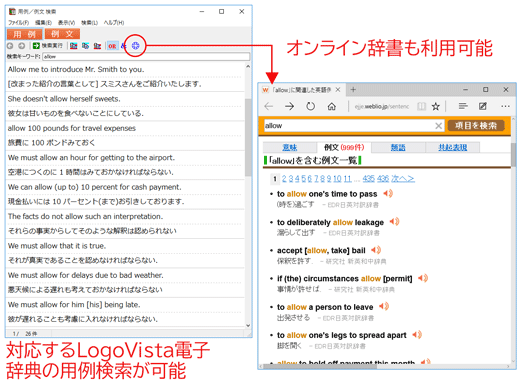Go to browser home page

(x=331, y=106)
